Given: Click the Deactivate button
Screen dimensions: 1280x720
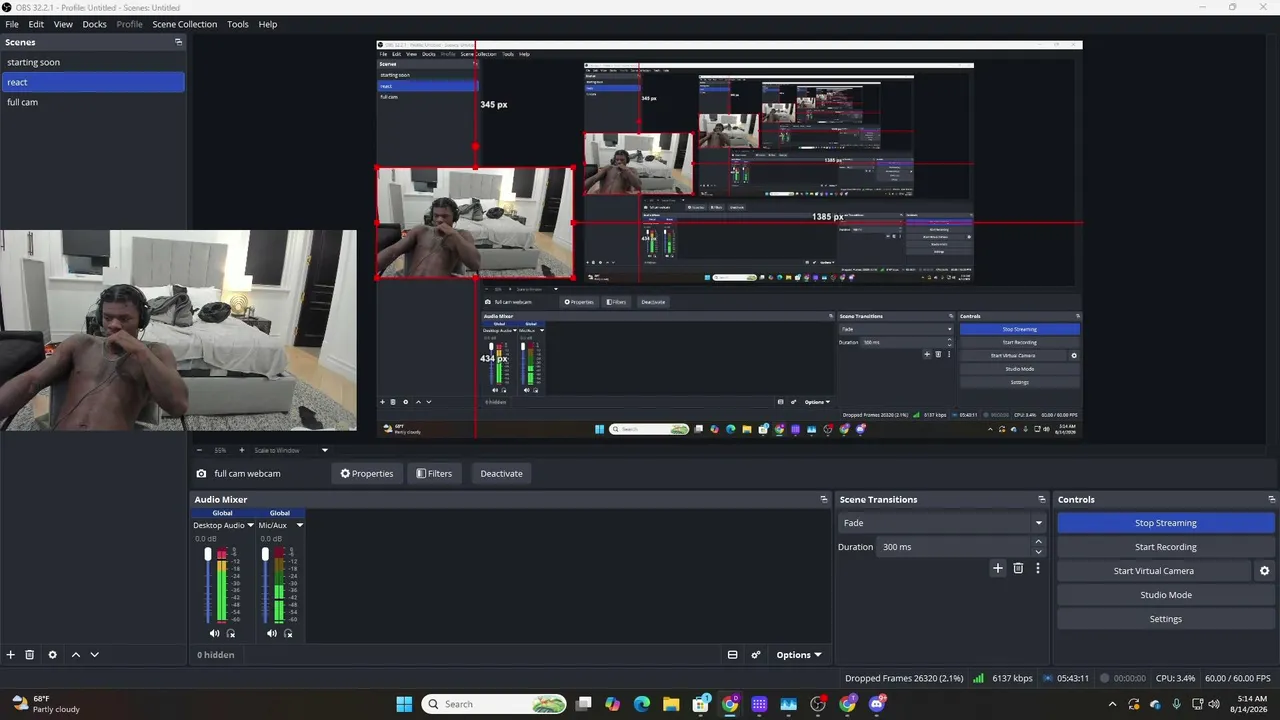Looking at the screenshot, I should tap(501, 474).
